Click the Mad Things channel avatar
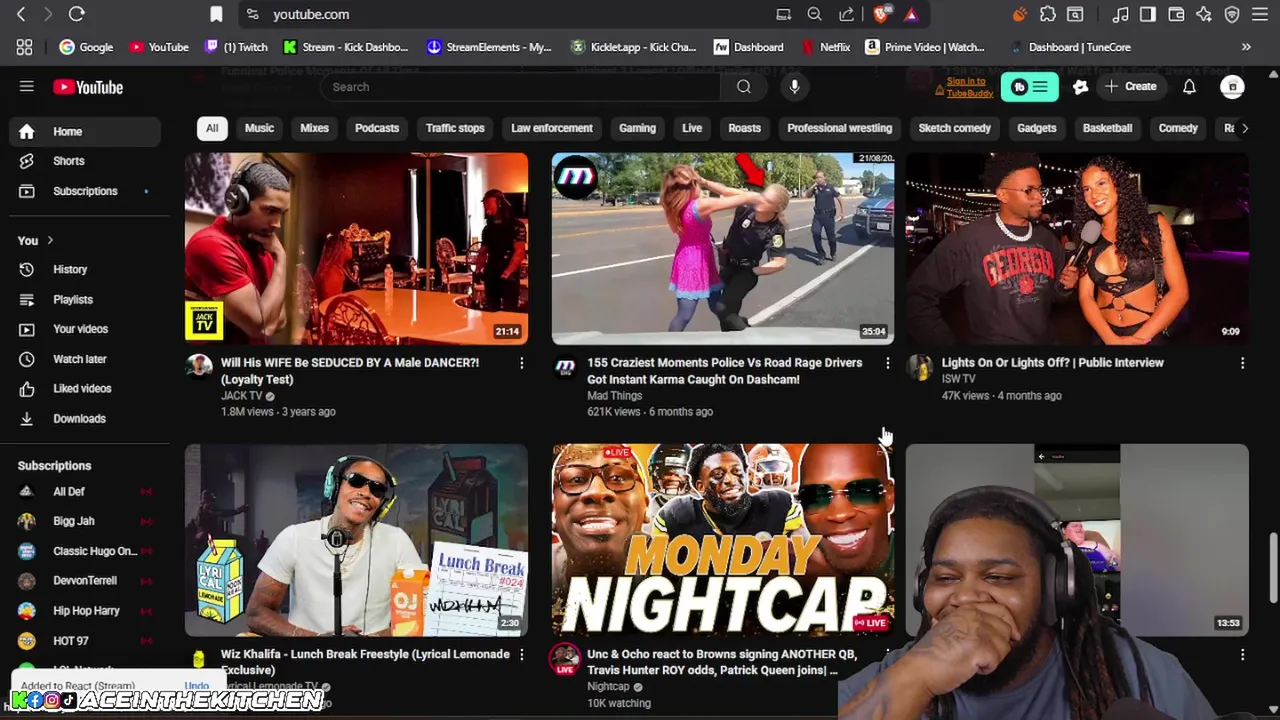The width and height of the screenshot is (1280, 720). point(565,367)
